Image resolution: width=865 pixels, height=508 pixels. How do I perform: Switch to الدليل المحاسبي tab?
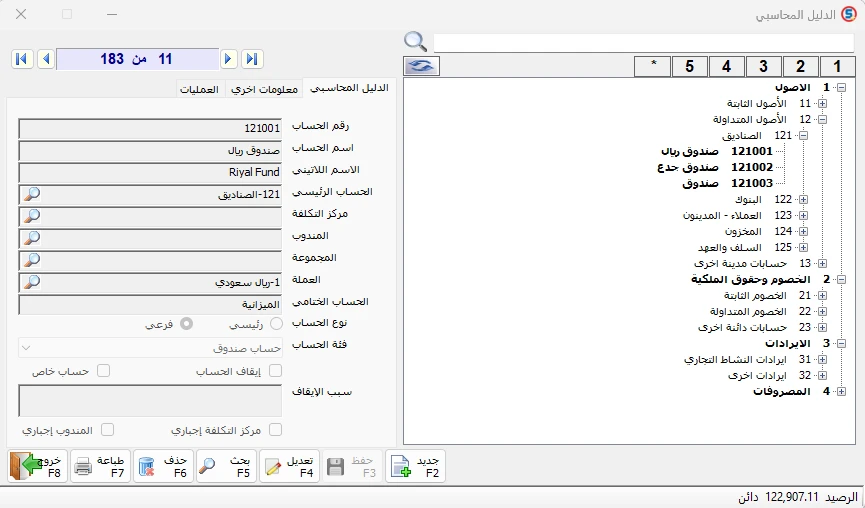(x=349, y=88)
